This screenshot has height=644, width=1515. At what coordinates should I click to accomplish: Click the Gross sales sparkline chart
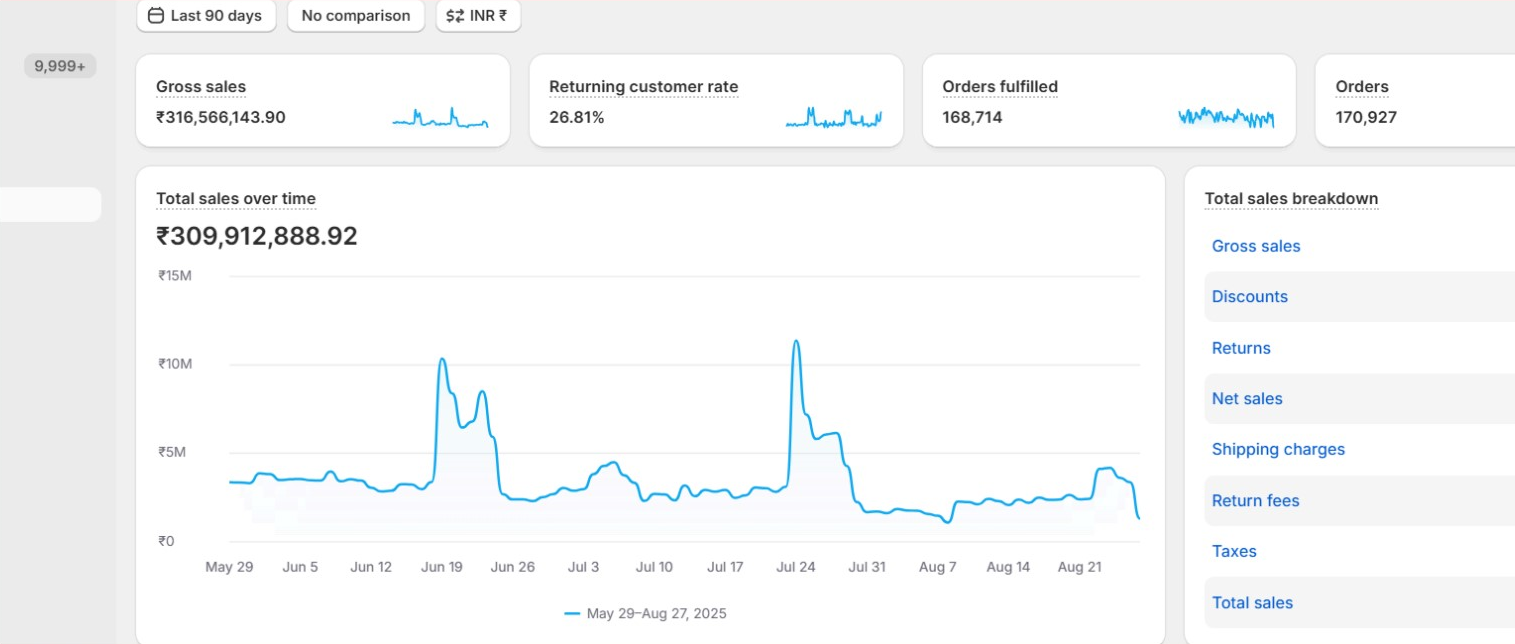(x=440, y=117)
